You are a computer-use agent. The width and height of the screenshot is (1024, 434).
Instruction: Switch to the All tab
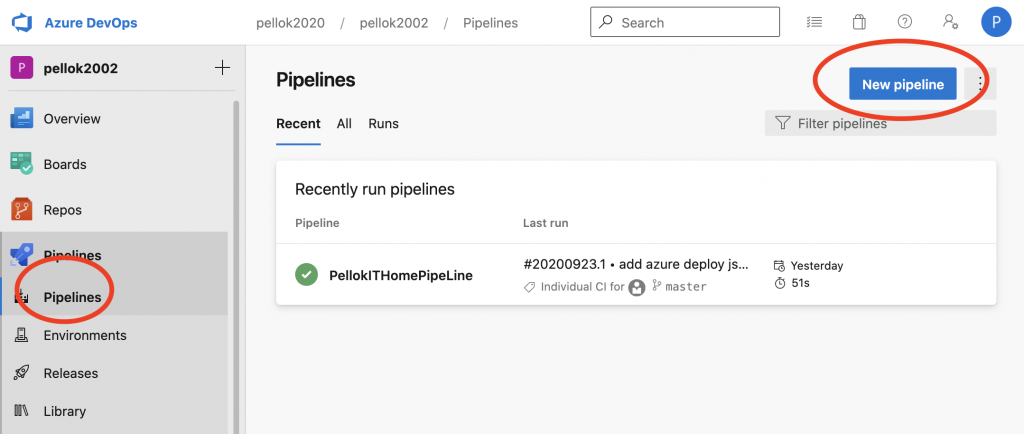pyautogui.click(x=344, y=124)
